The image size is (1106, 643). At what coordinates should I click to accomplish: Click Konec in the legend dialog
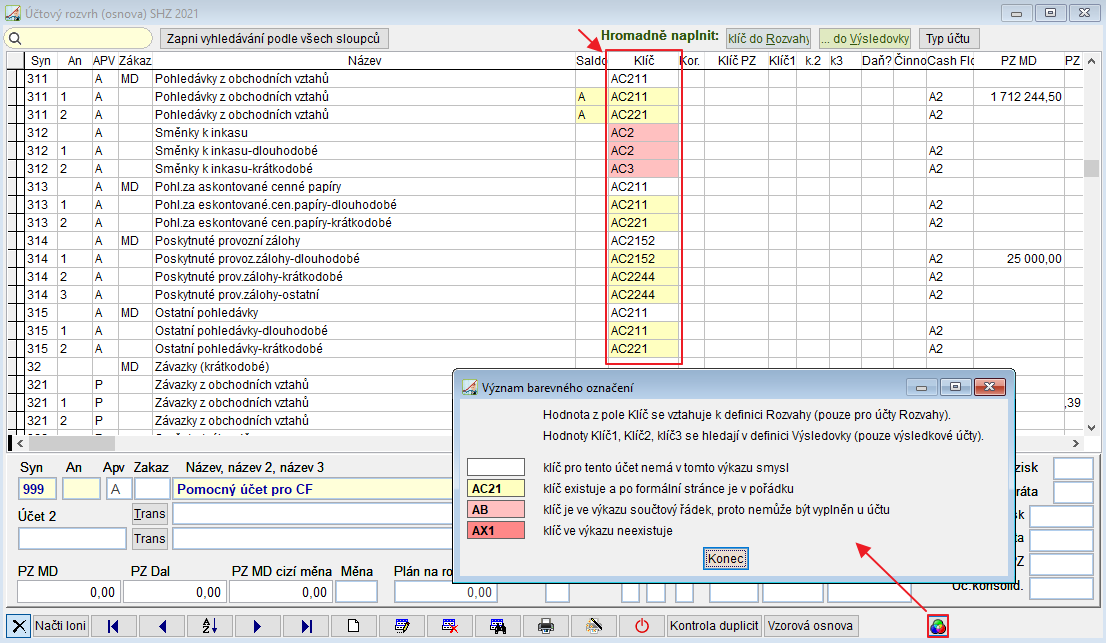(726, 559)
